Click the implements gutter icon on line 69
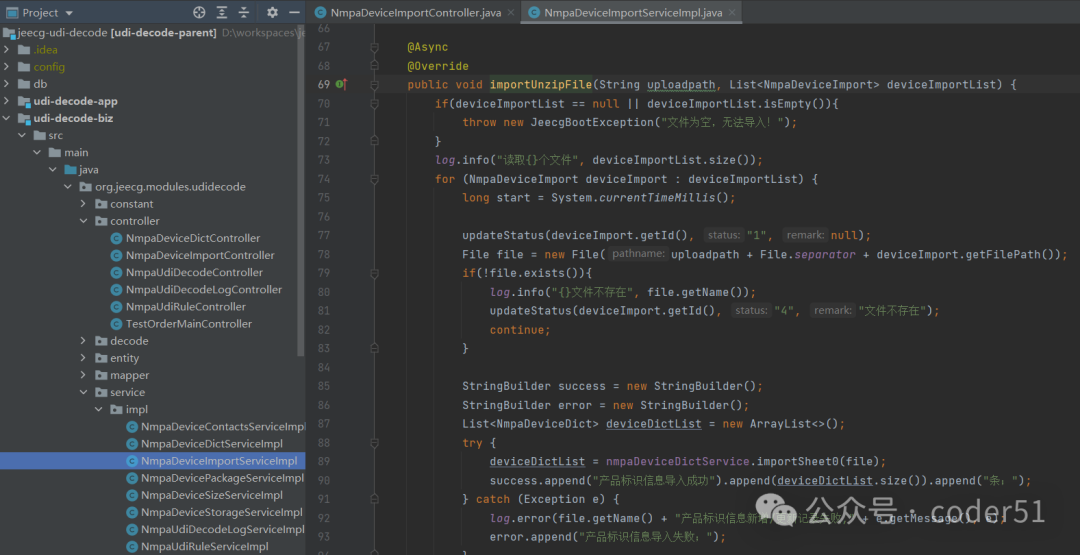Screen dimensions: 1080x555 tap(342, 85)
